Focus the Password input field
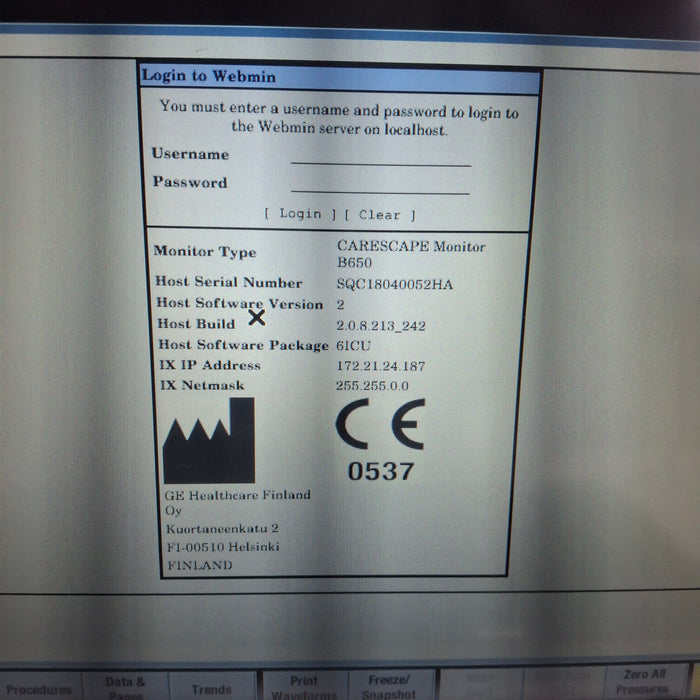 [380, 184]
